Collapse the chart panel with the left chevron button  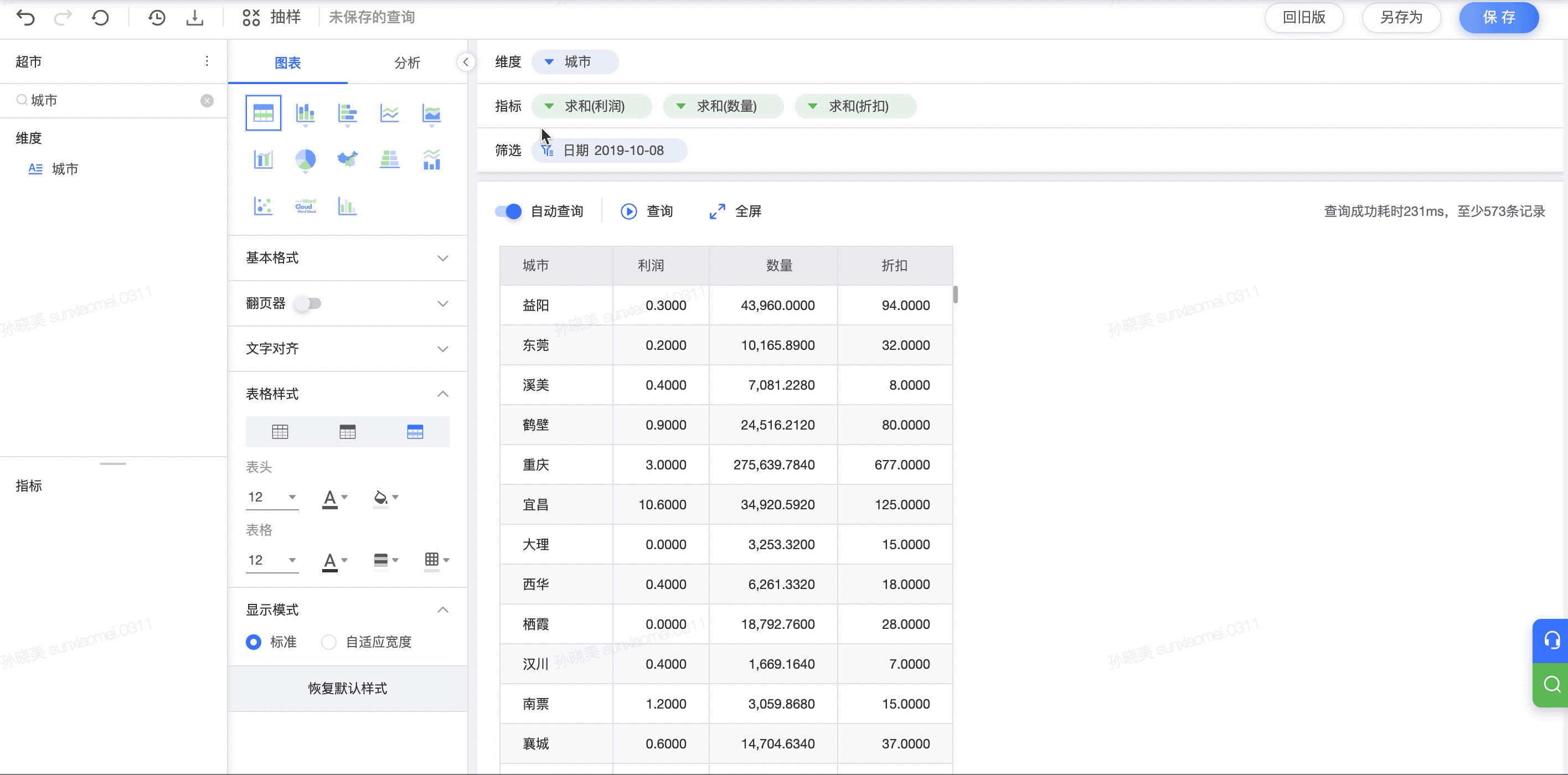coord(466,62)
